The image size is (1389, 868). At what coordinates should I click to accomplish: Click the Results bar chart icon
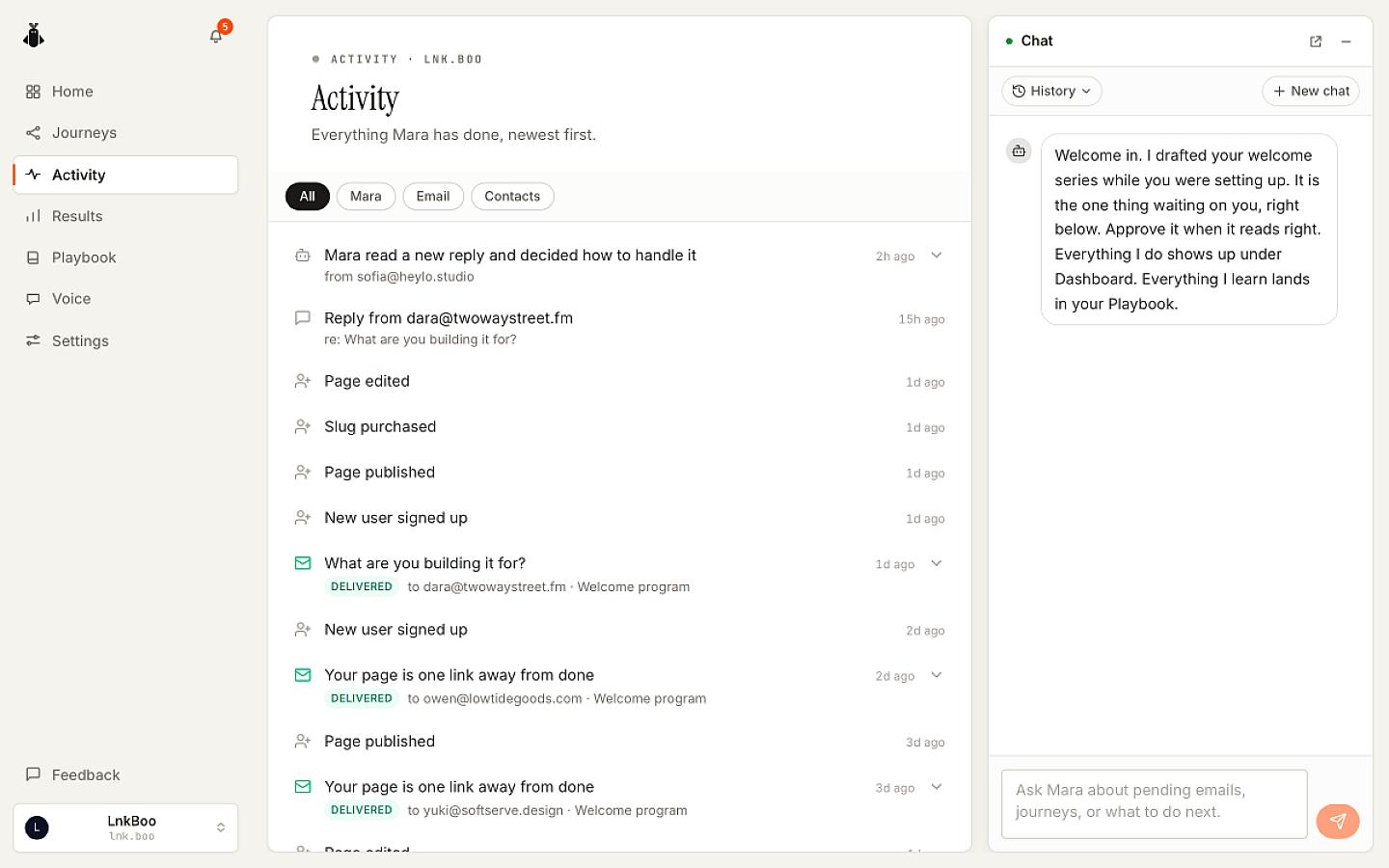[33, 216]
